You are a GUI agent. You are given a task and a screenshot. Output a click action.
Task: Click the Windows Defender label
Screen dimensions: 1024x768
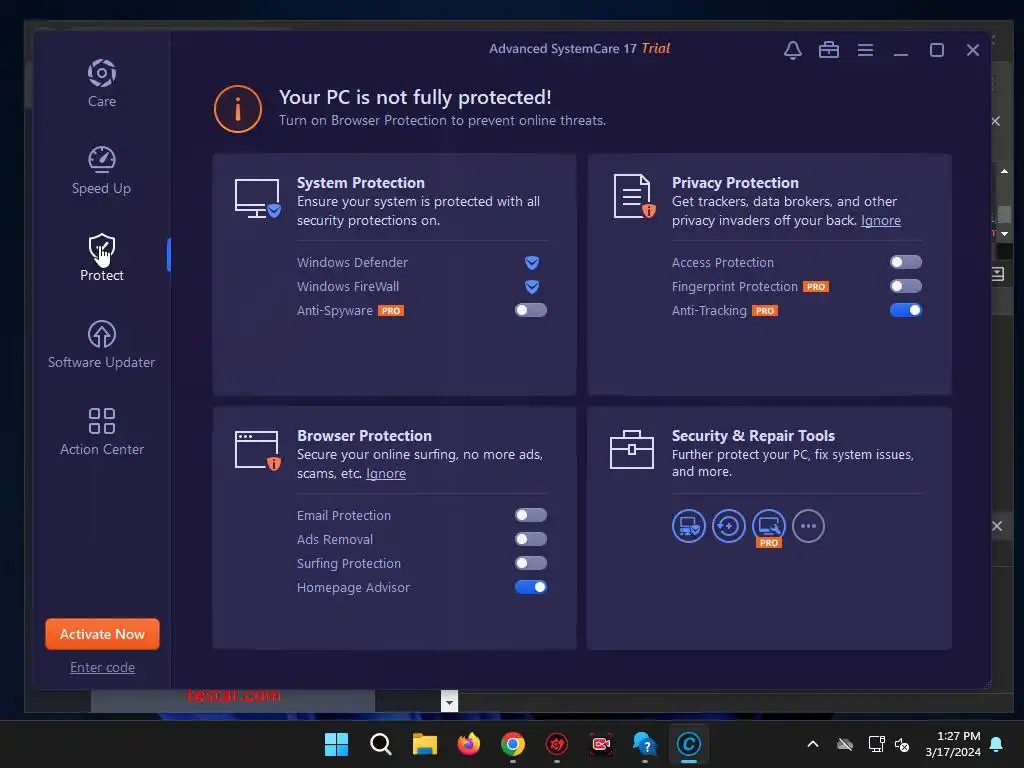tap(352, 263)
